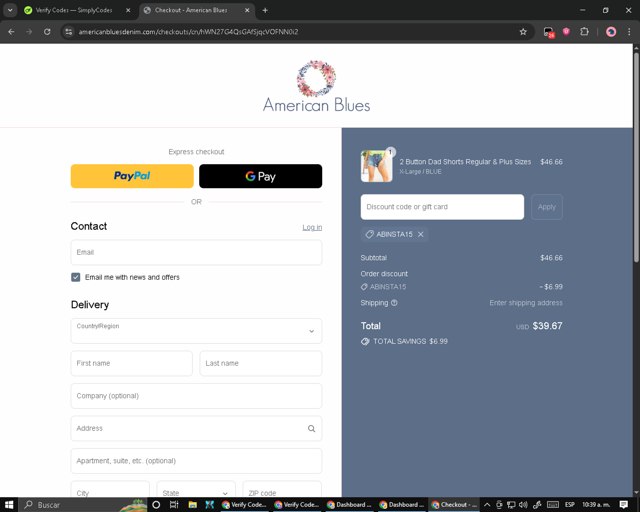Click the Buscar taskbar search box
The image size is (640, 512).
(x=84, y=505)
